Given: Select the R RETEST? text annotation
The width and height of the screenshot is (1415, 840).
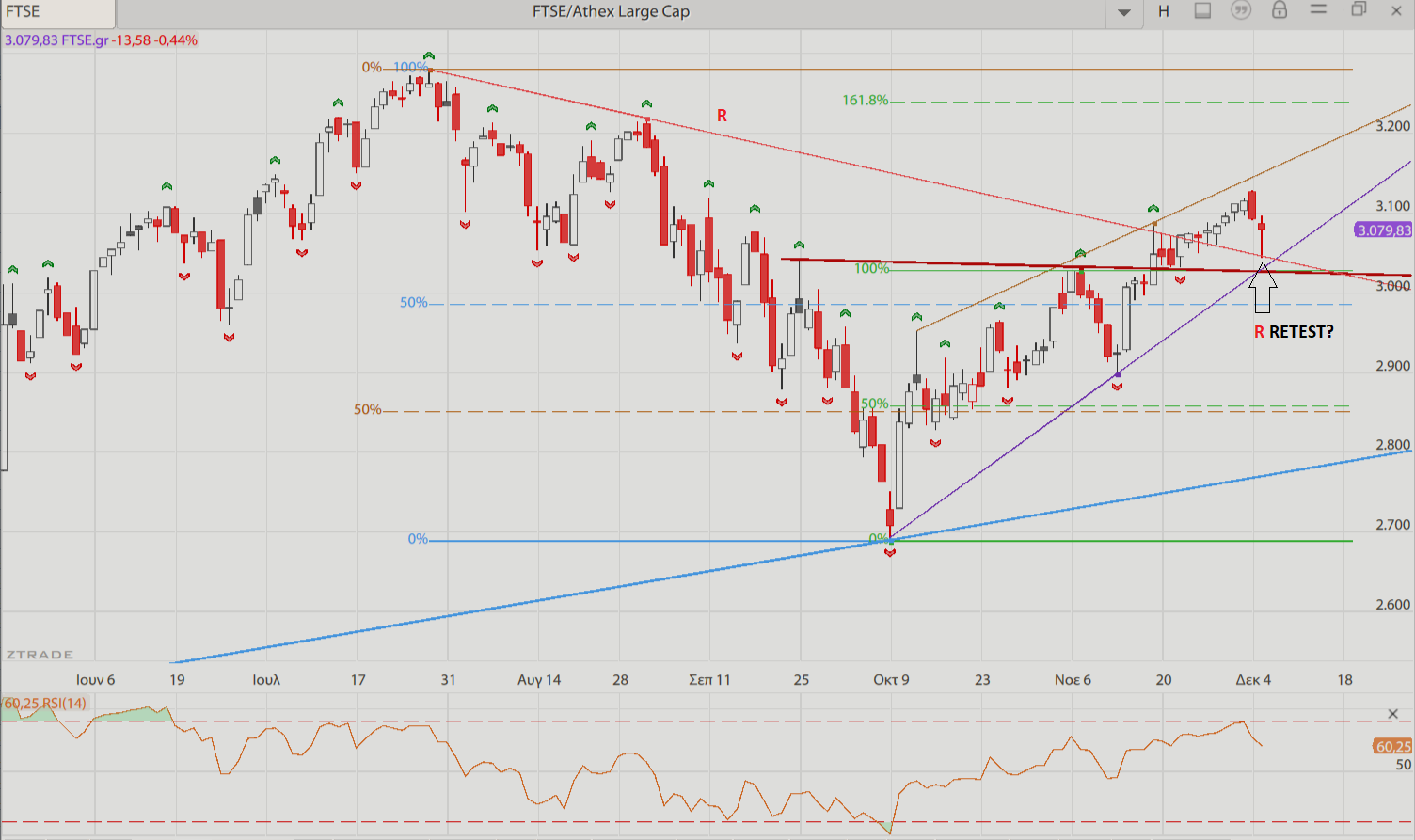Looking at the screenshot, I should tap(1294, 332).
